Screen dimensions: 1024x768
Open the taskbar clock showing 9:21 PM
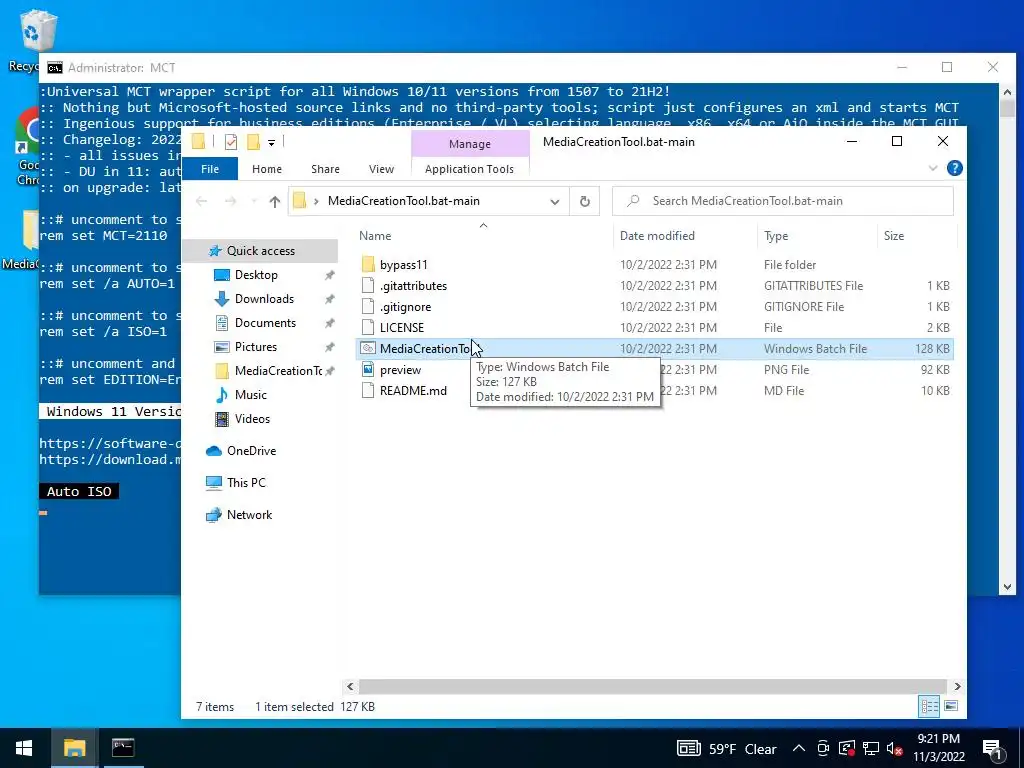(938, 748)
